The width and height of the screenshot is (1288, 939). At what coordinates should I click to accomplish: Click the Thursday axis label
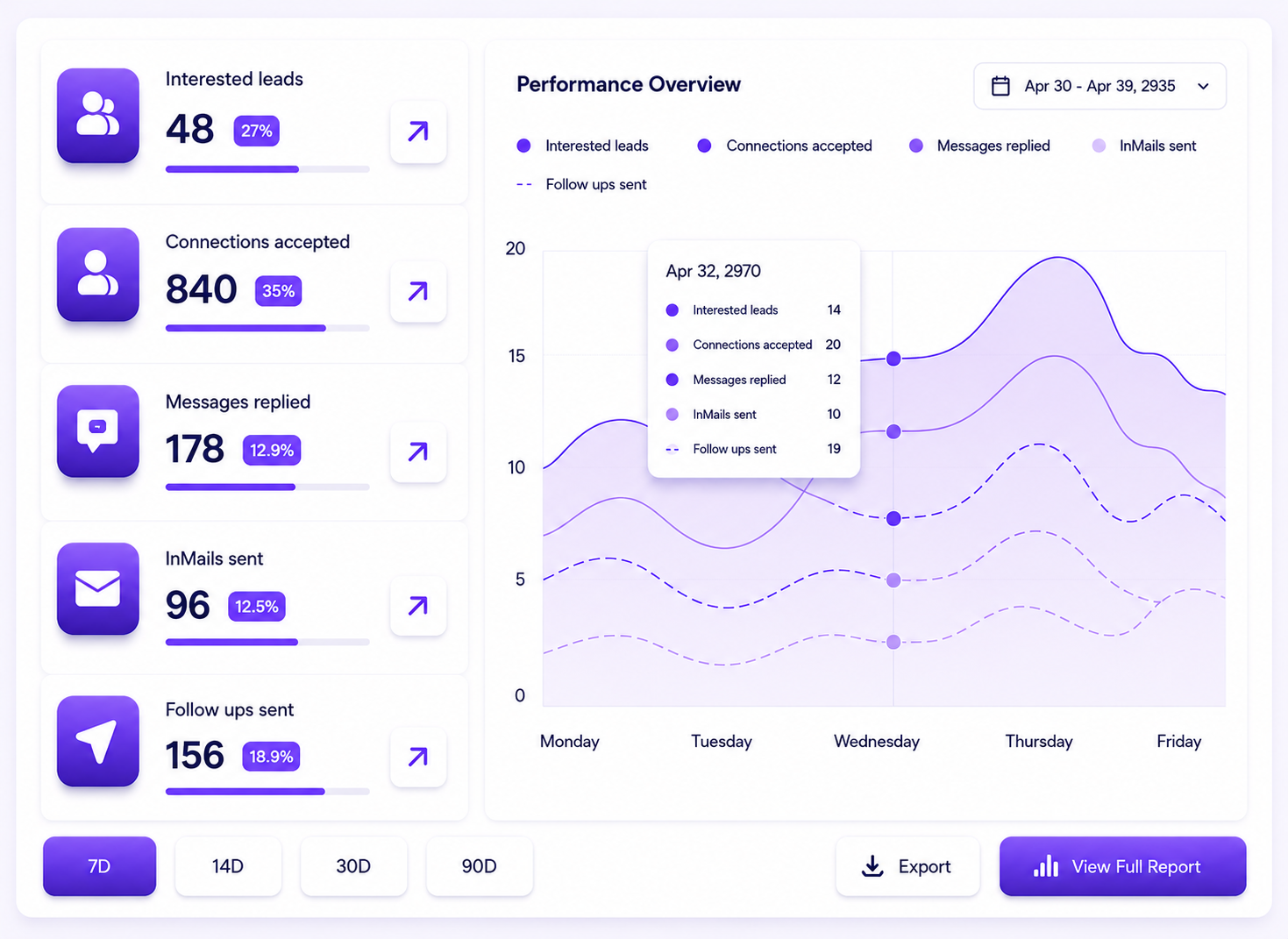coord(1039,742)
